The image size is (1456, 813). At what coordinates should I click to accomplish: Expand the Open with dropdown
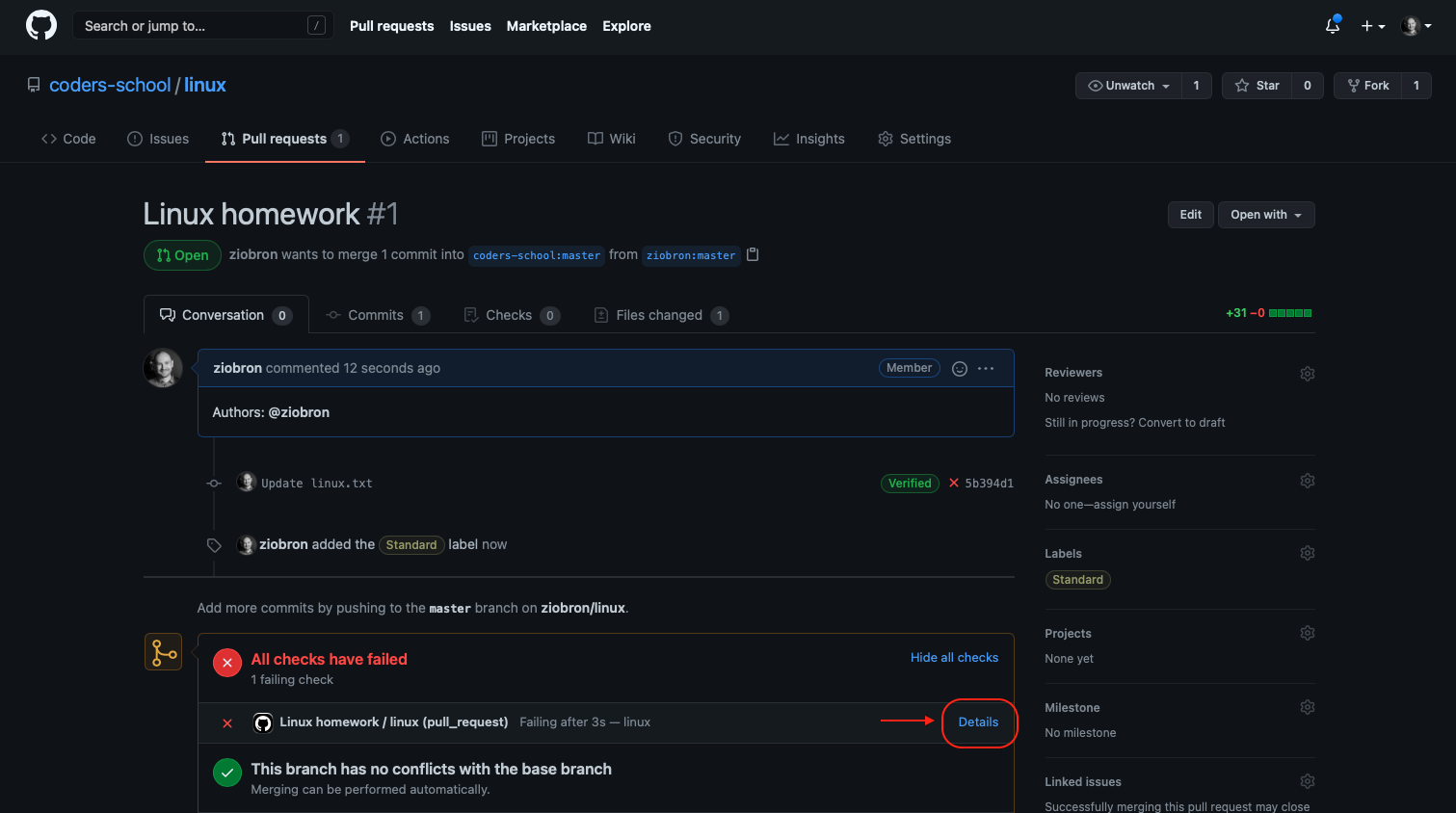[x=1266, y=215]
